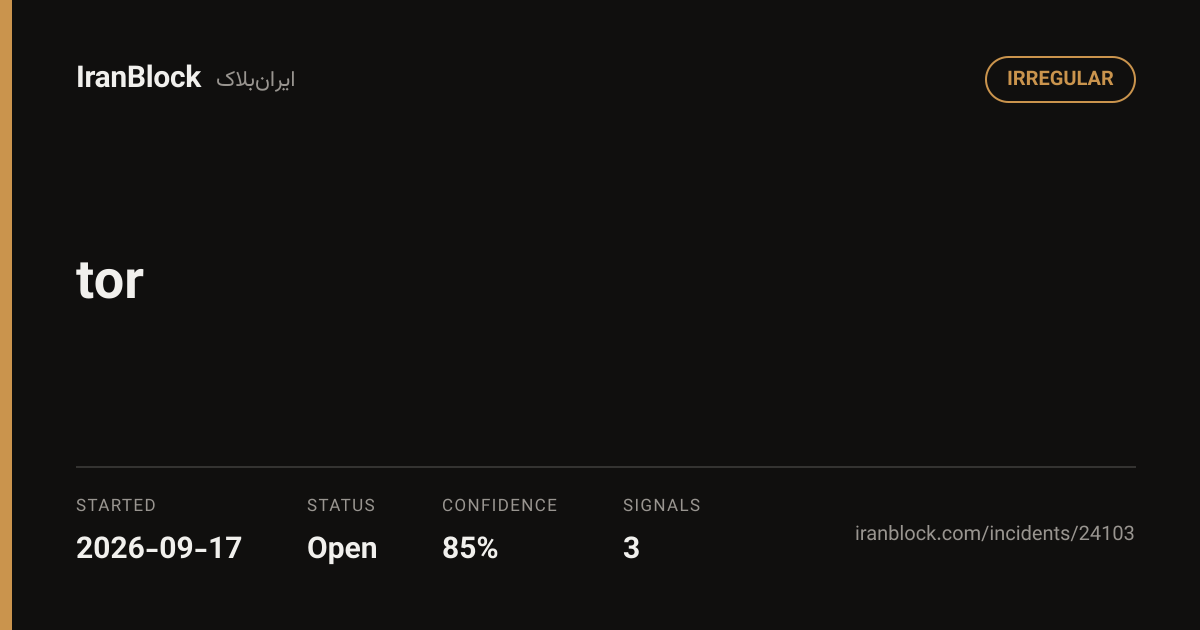Select the 85% confidence value
This screenshot has height=630, width=1200.
coord(470,548)
